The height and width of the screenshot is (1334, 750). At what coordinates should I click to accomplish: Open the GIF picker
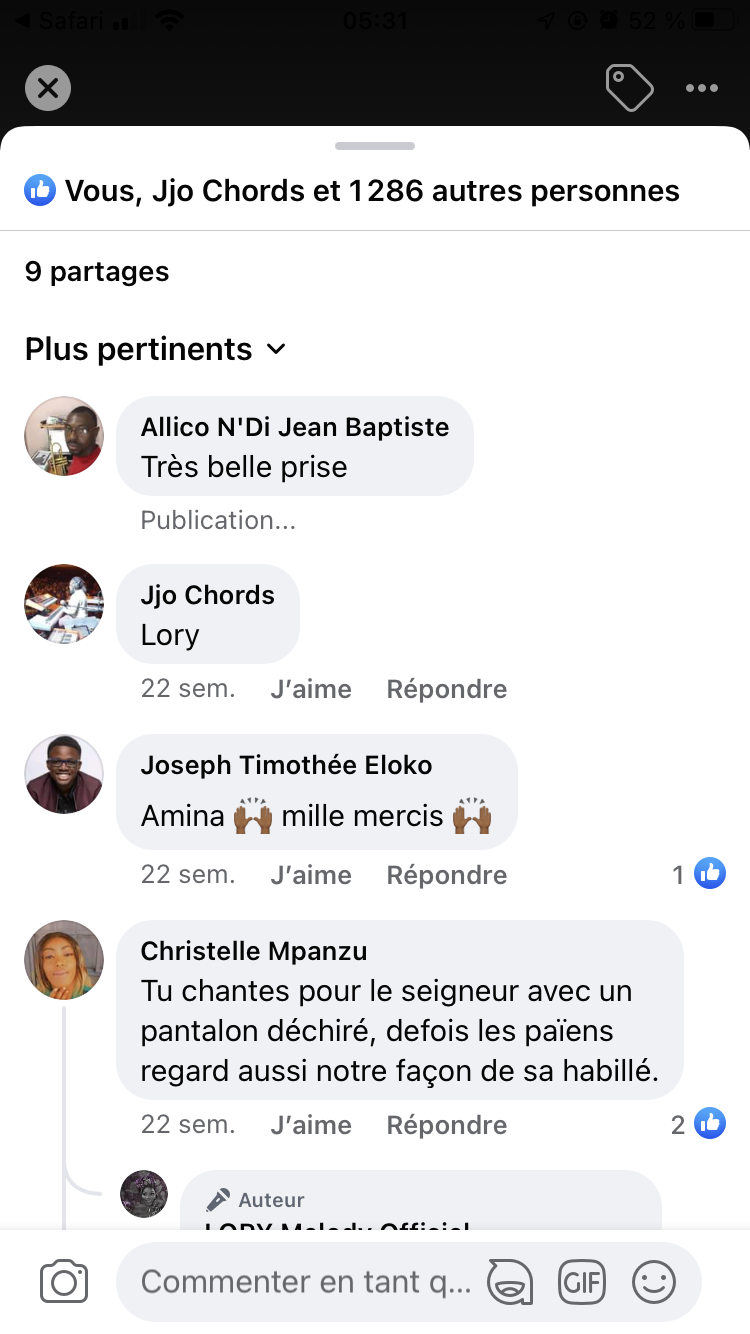coord(582,1282)
